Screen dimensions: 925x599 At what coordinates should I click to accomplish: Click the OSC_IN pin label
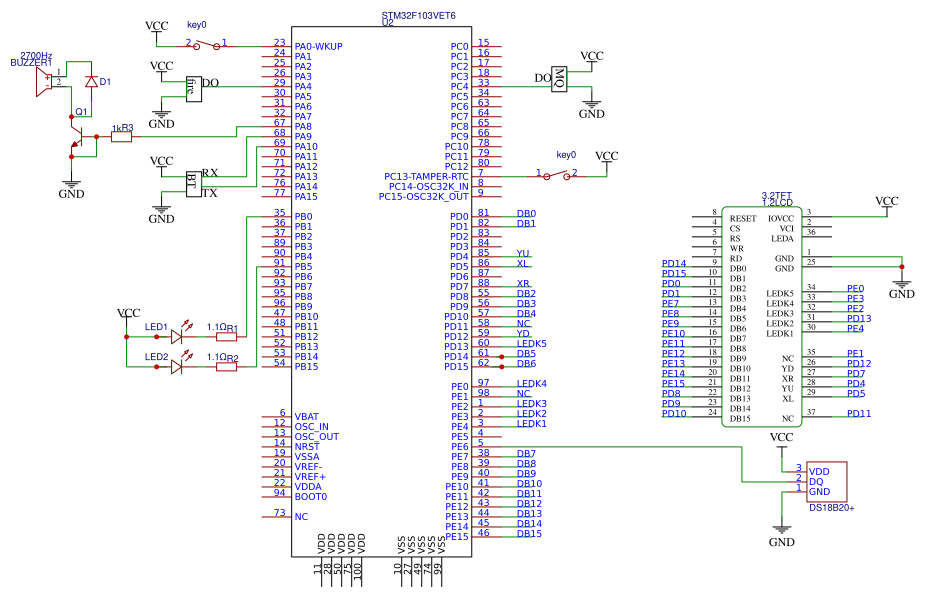point(311,427)
